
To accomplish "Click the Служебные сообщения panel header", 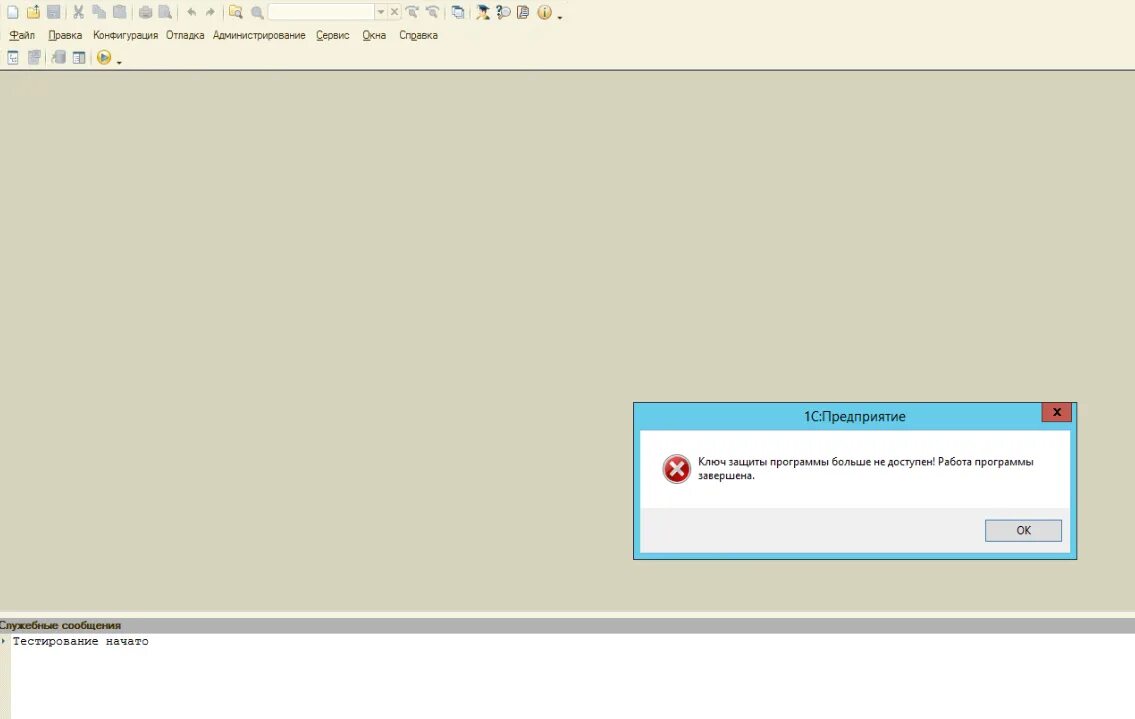I will tap(568, 625).
